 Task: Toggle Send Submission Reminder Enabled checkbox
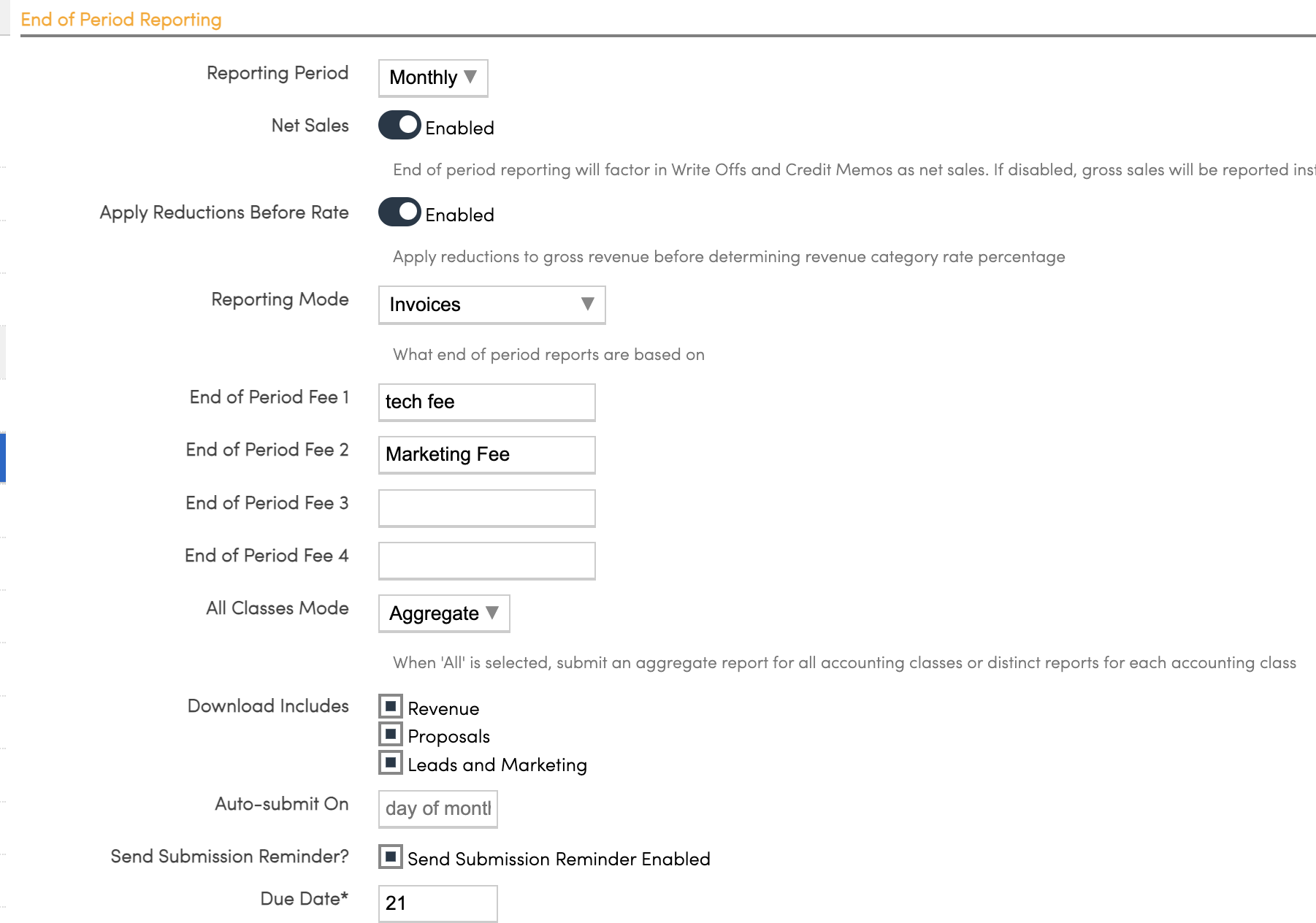point(391,857)
